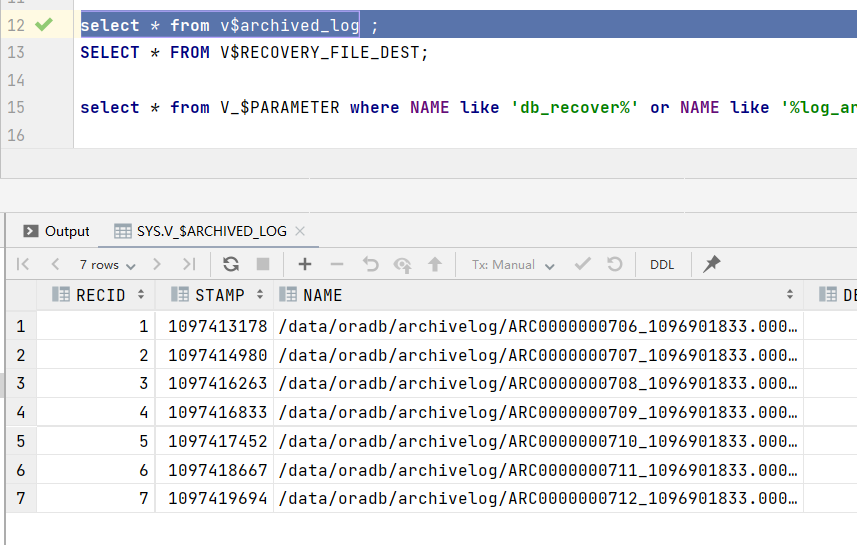This screenshot has height=545, width=857.
Task: Open the Tx: Manual transaction mode dropdown
Action: click(x=513, y=265)
